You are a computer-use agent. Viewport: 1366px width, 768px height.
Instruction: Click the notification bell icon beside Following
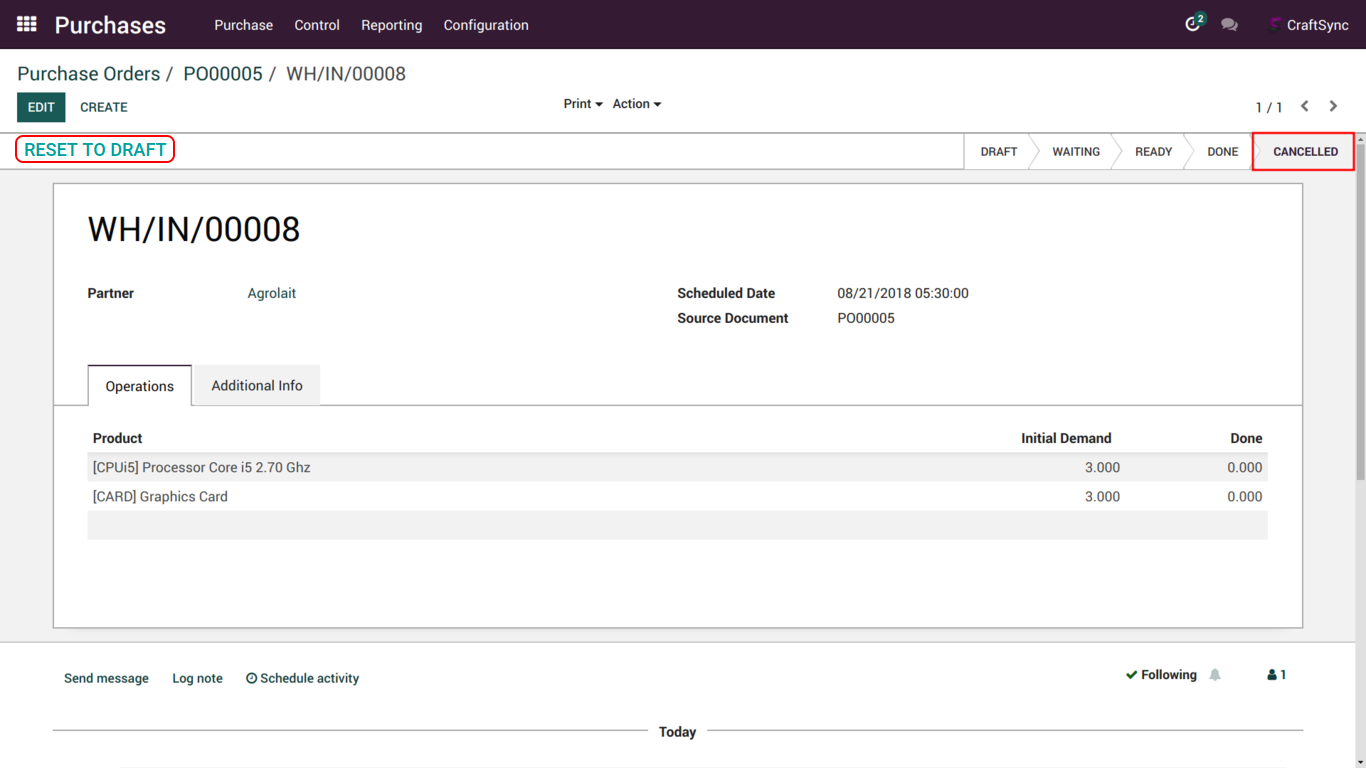pyautogui.click(x=1215, y=675)
